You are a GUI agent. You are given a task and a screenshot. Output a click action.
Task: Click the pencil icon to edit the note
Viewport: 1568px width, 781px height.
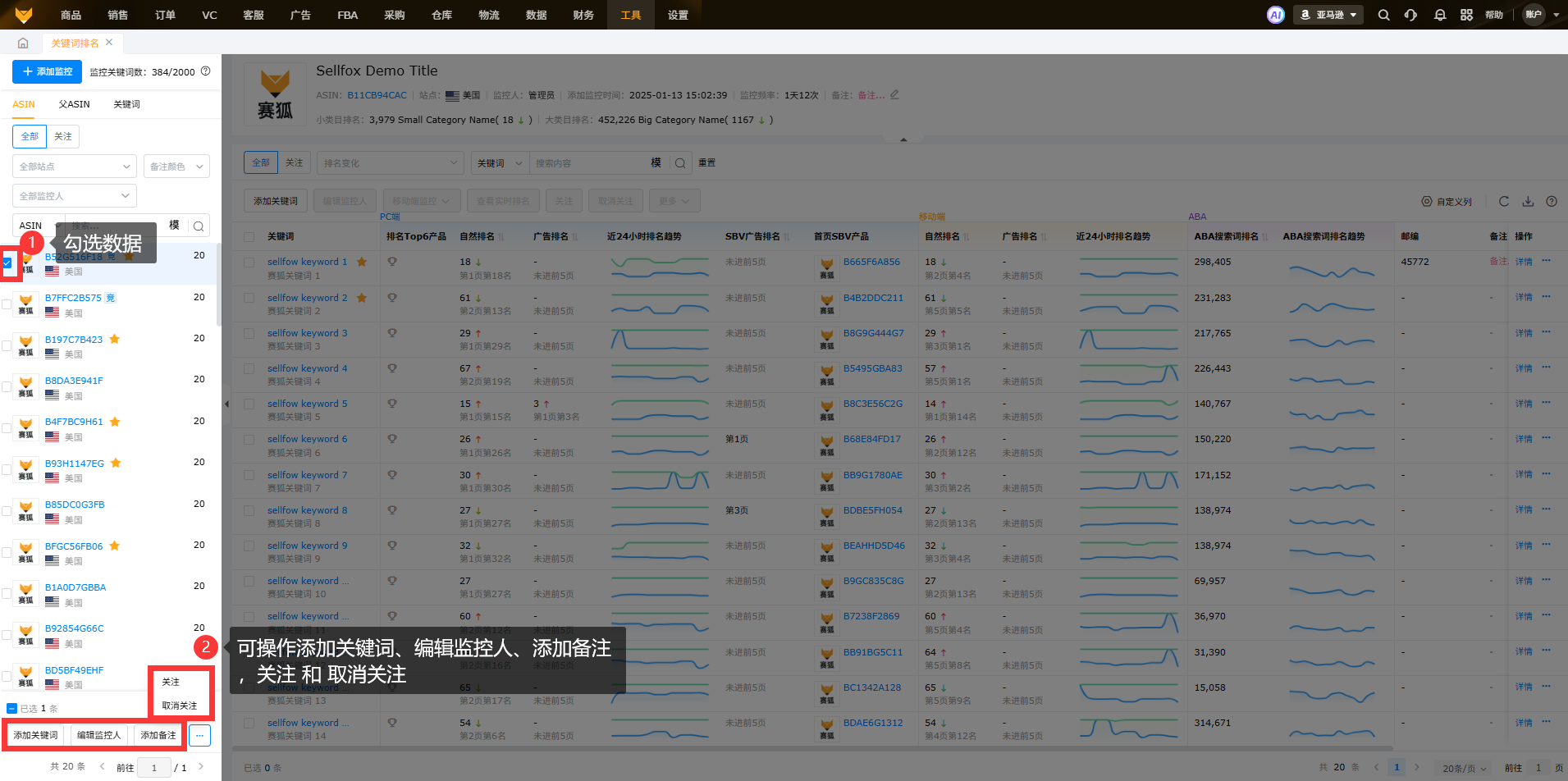pos(894,95)
